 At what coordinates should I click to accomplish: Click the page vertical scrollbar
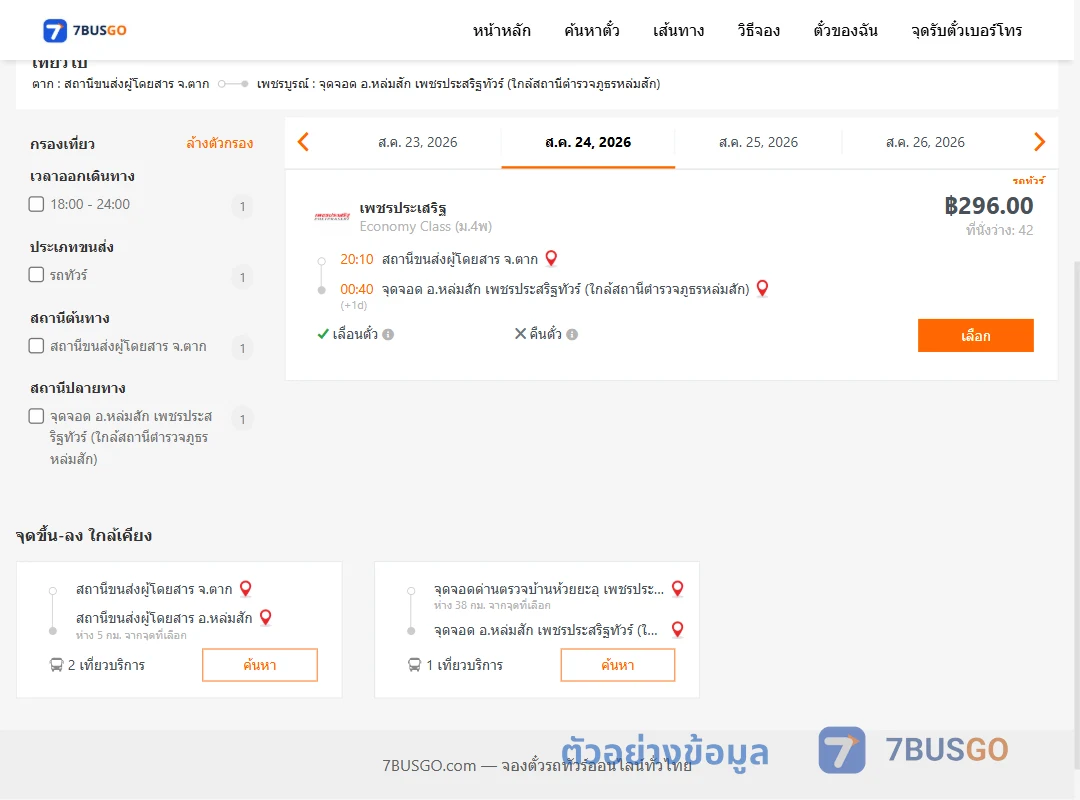tap(1076, 513)
